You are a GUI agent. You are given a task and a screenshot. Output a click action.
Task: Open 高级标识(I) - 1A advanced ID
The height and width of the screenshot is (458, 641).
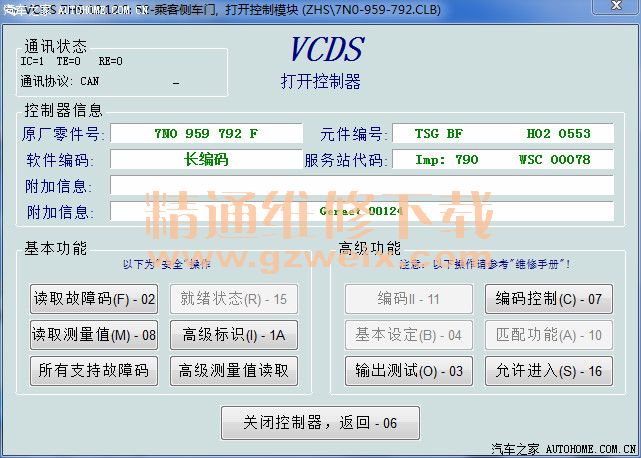point(234,335)
